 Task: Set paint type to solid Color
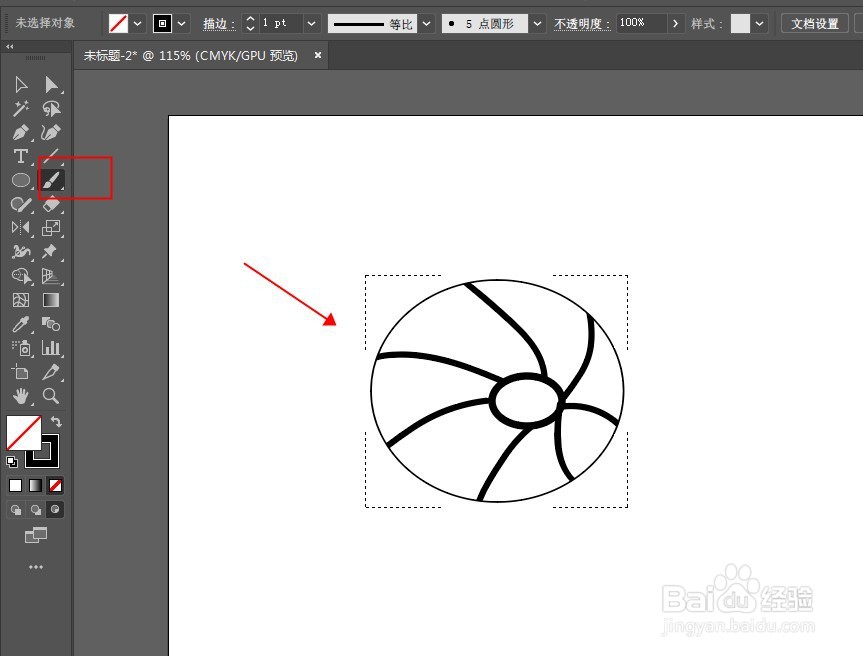[15, 485]
